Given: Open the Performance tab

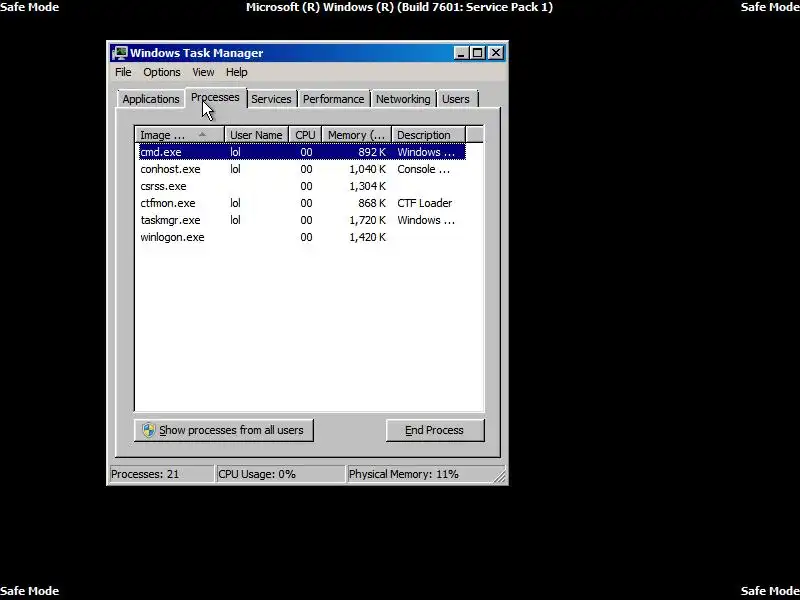Looking at the screenshot, I should (x=334, y=99).
